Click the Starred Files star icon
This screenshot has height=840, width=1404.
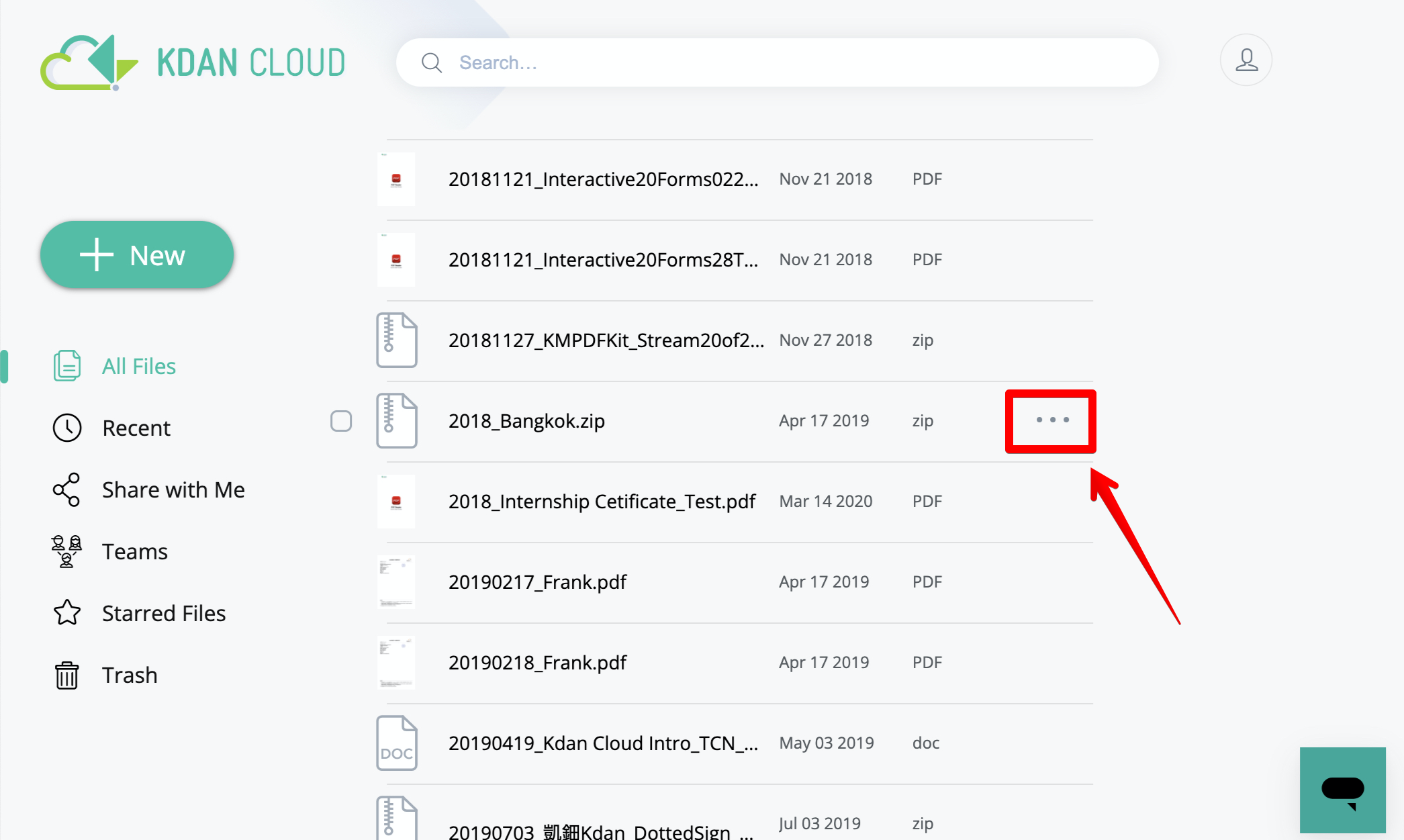pos(66,613)
